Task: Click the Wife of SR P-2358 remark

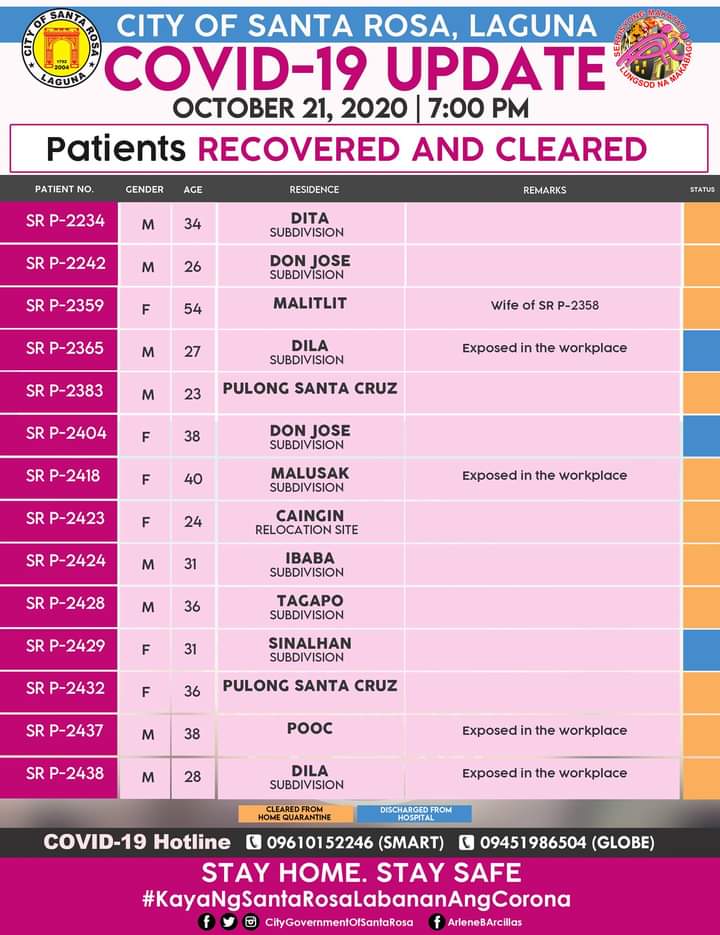Action: 544,305
